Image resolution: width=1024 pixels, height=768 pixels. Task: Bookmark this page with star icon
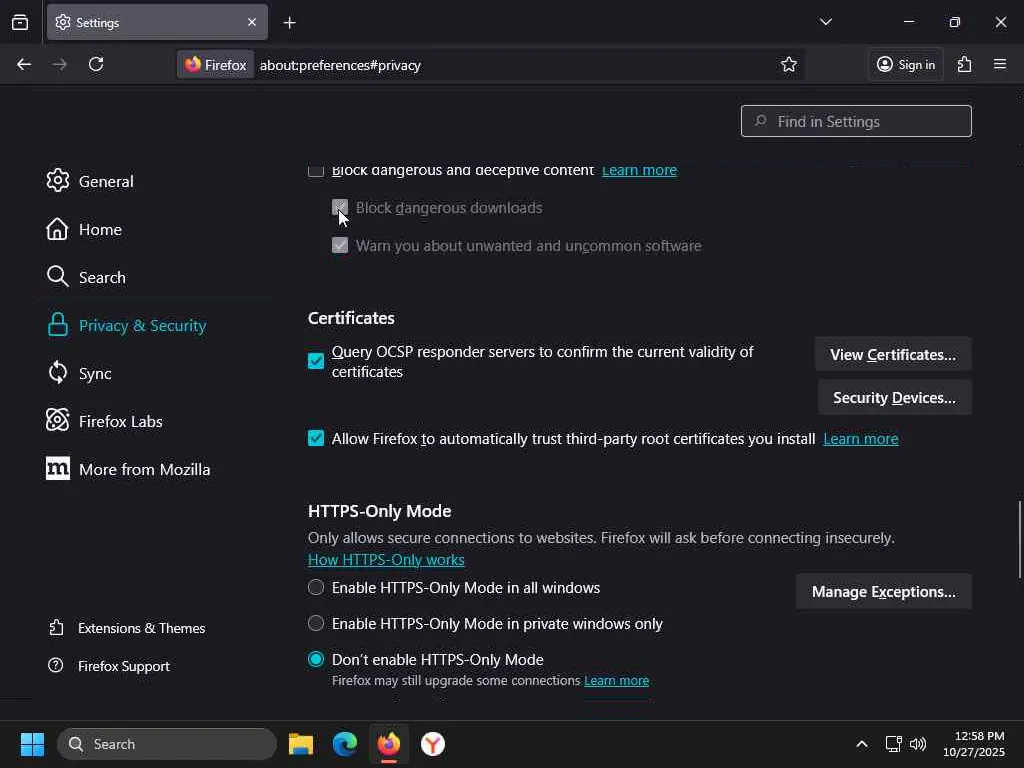click(789, 64)
